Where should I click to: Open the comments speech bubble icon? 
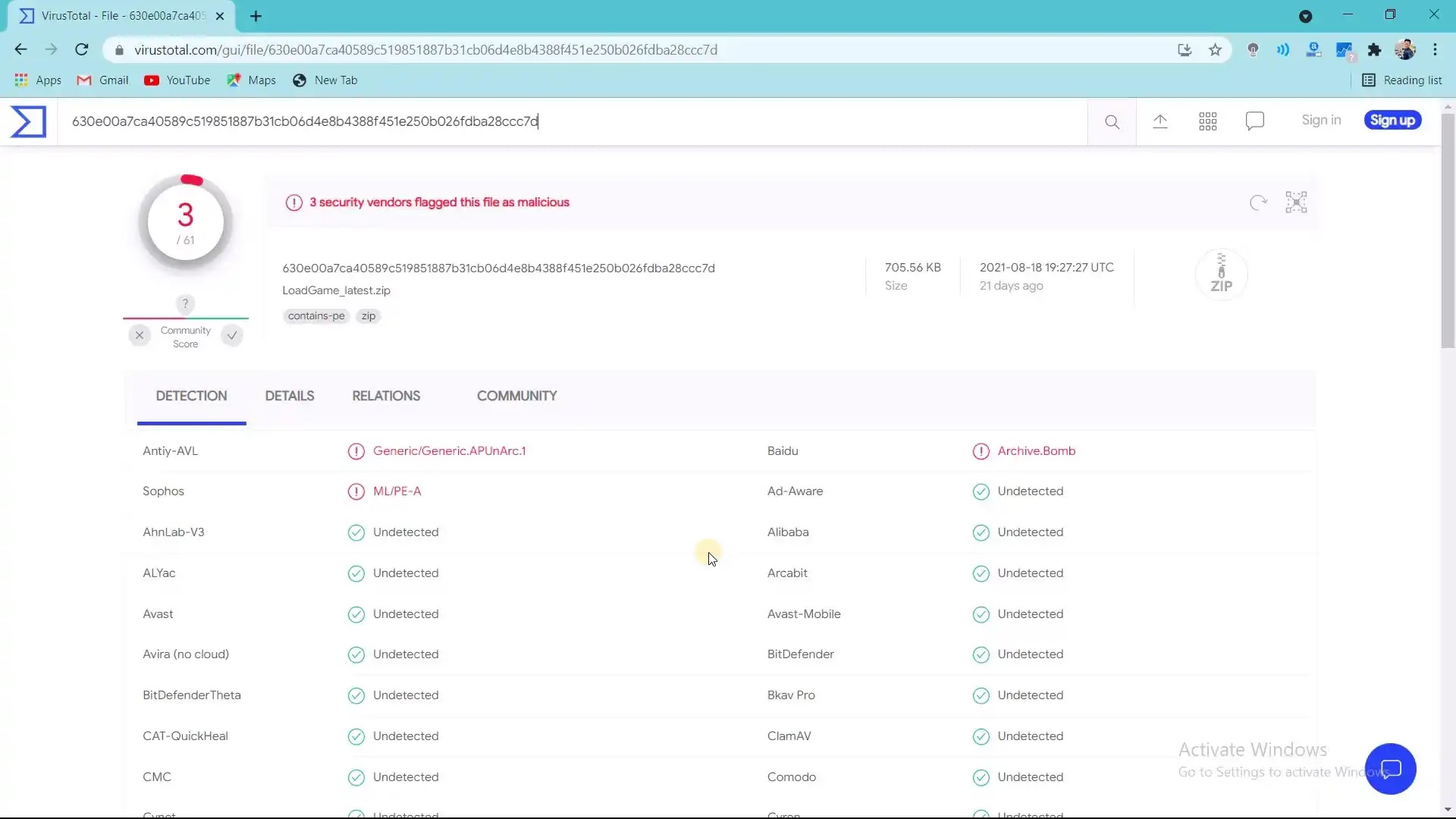(1255, 121)
